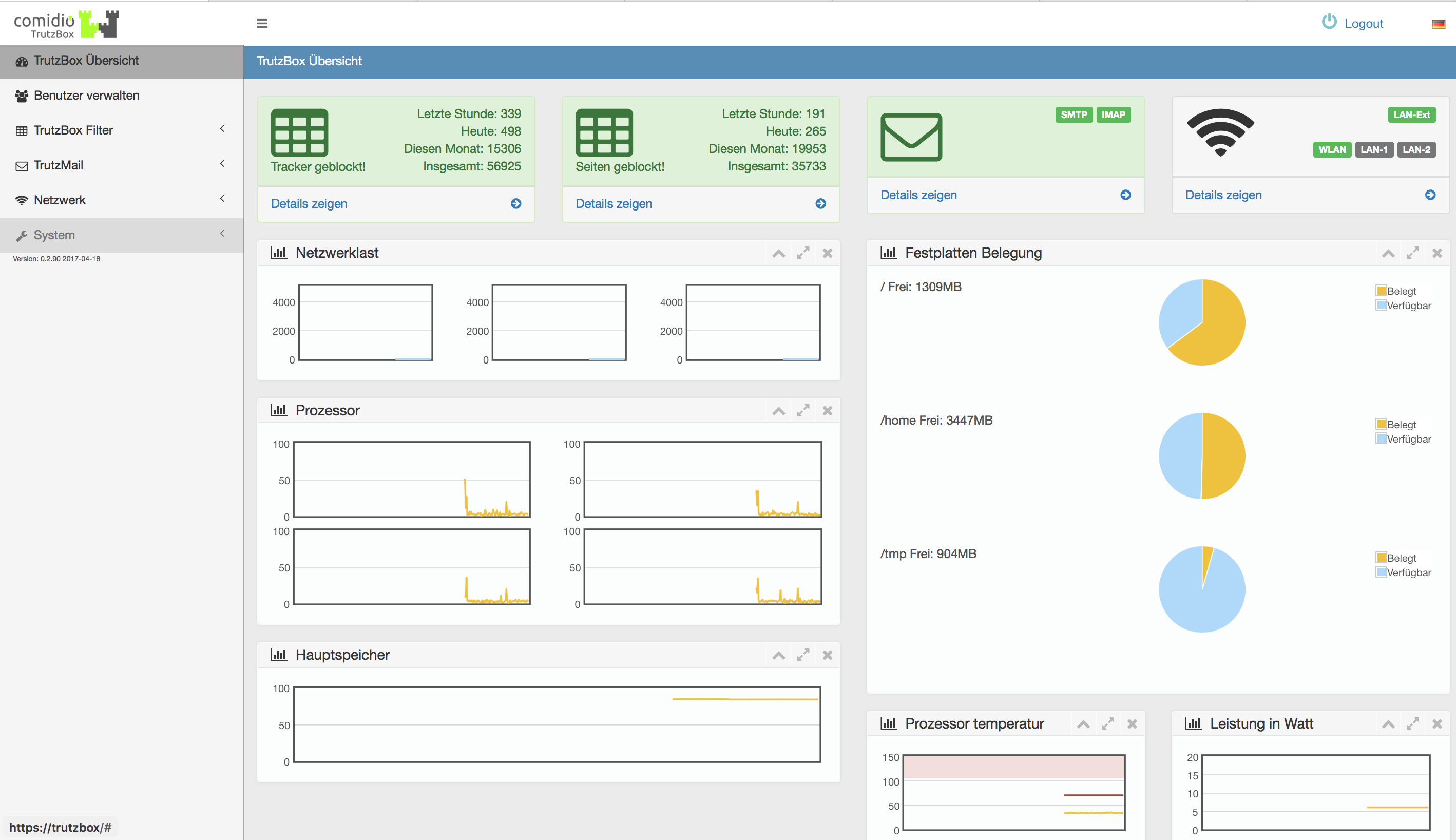Click arrow icon in the network card footer

1430,195
